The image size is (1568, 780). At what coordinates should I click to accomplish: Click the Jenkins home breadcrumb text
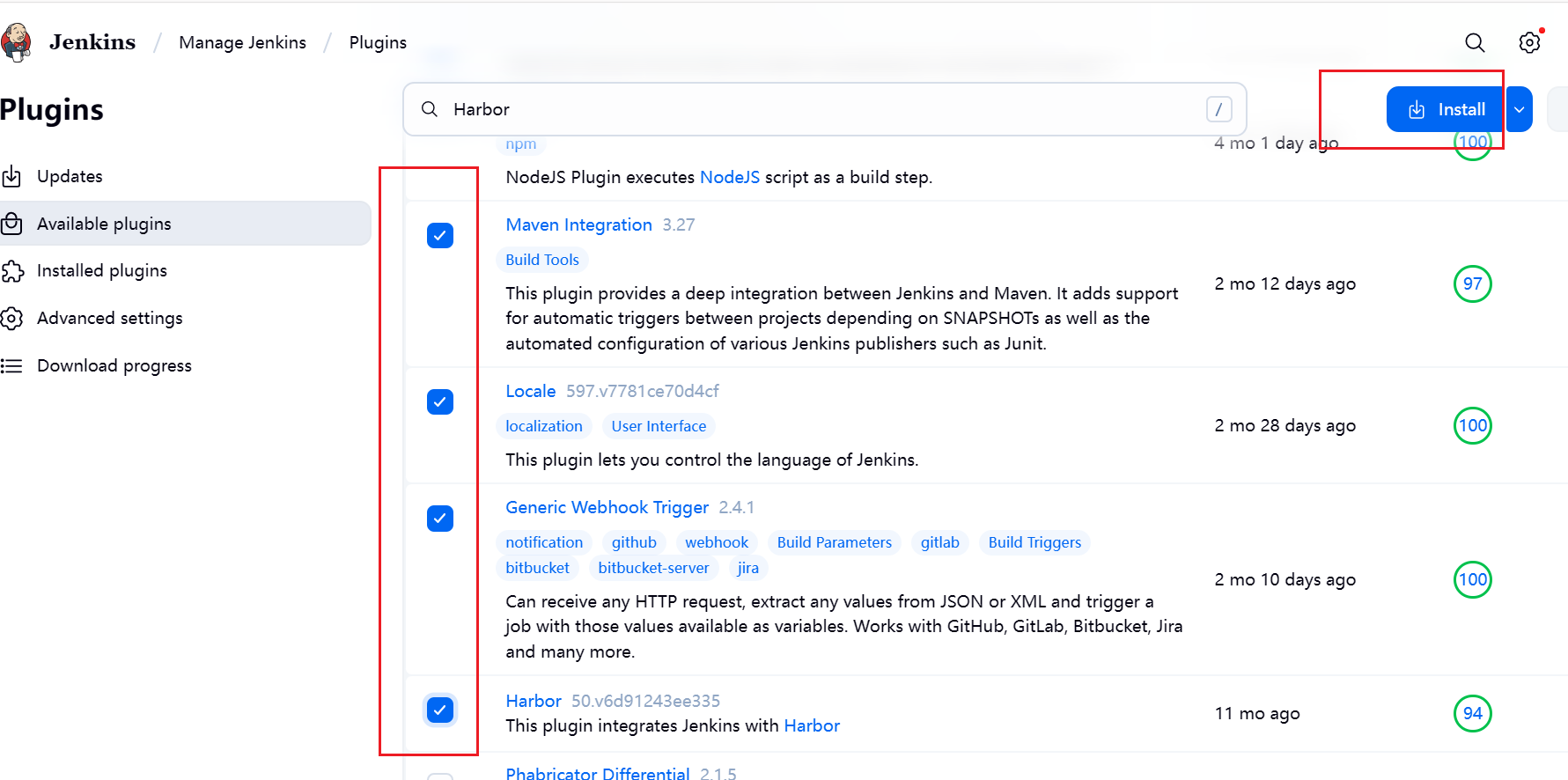click(x=92, y=42)
